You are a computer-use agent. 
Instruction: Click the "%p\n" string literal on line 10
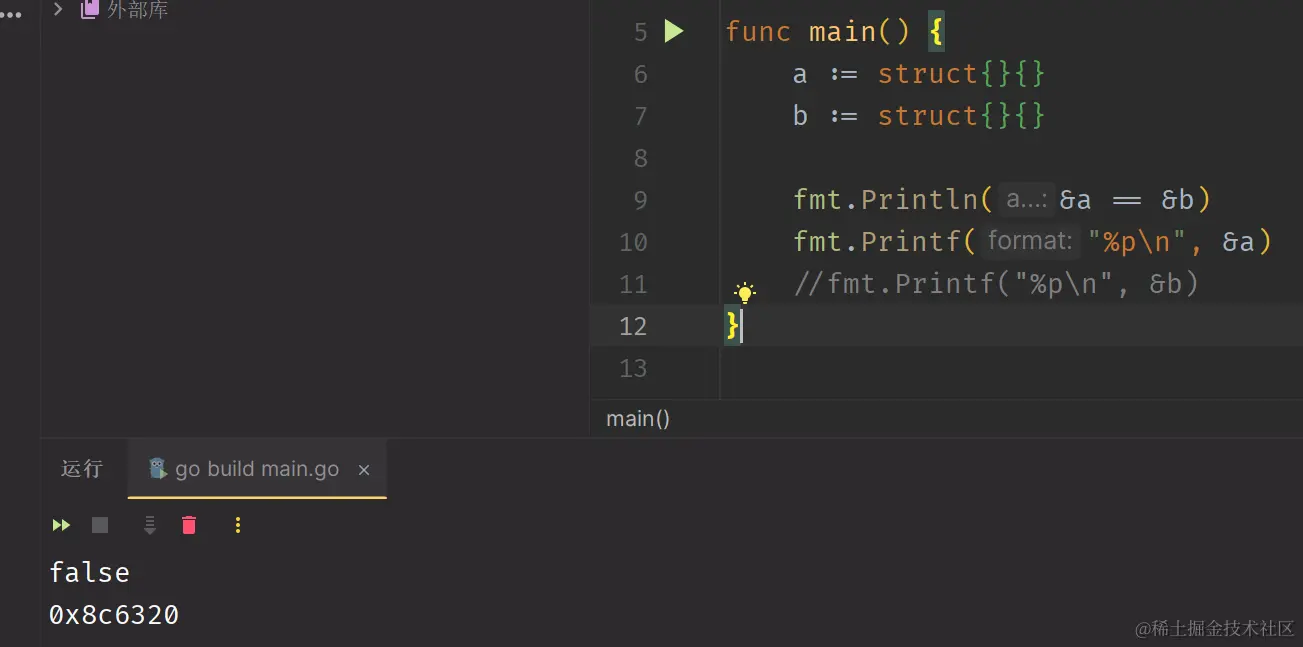1137,242
